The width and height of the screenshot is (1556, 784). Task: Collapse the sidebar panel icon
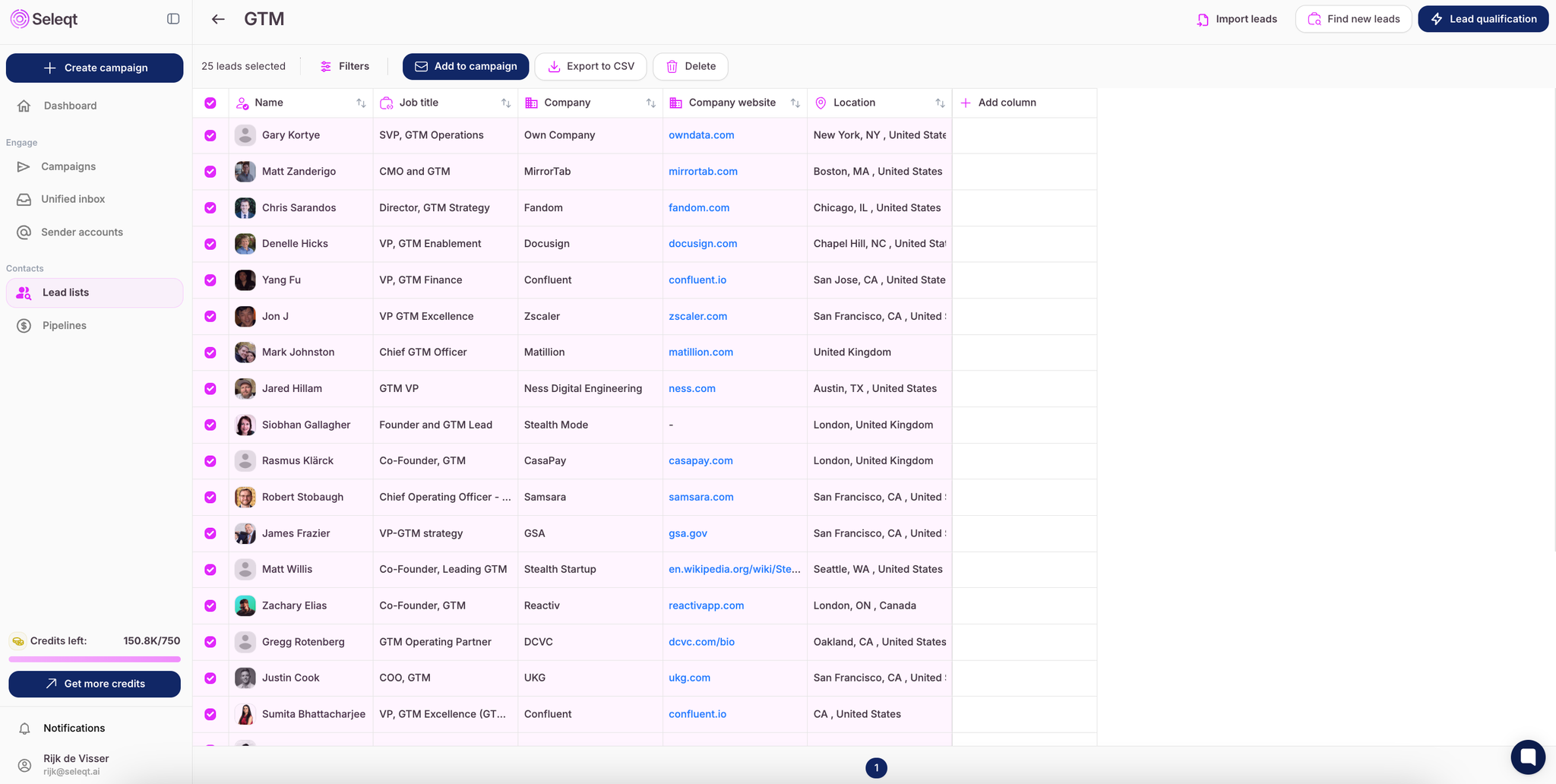(x=173, y=19)
